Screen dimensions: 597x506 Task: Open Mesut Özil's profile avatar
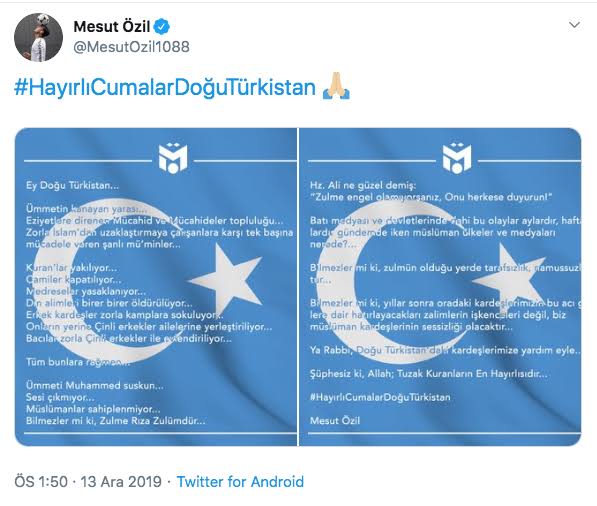click(x=38, y=37)
